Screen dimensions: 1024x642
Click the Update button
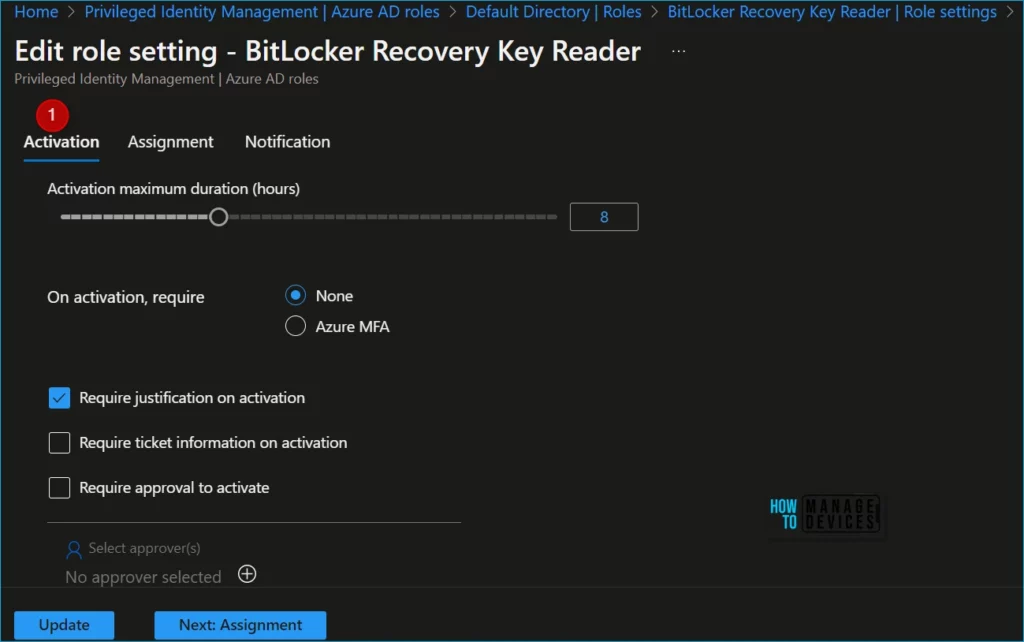(x=64, y=625)
